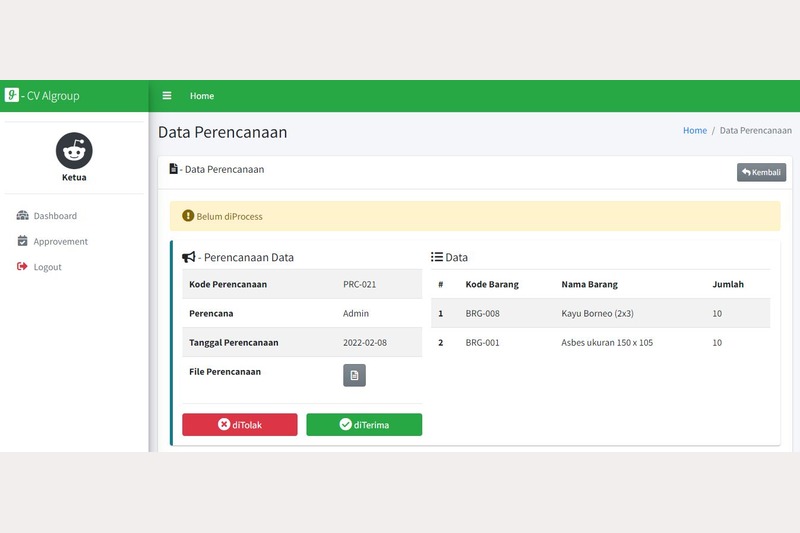Screen dimensions: 800x533
Task: Click the CV Algroup brand title
Action: click(52, 96)
